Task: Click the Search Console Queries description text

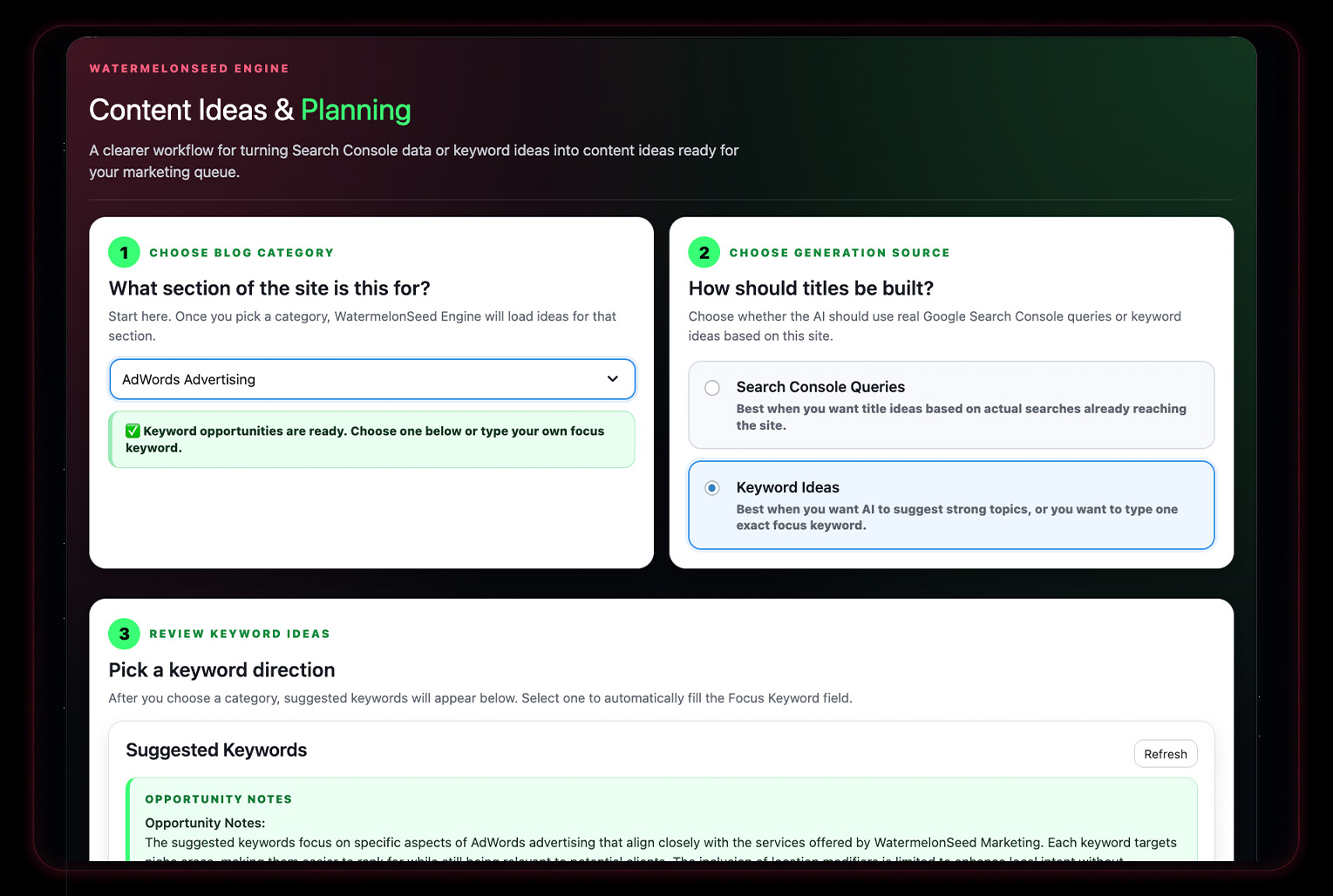Action: click(961, 417)
